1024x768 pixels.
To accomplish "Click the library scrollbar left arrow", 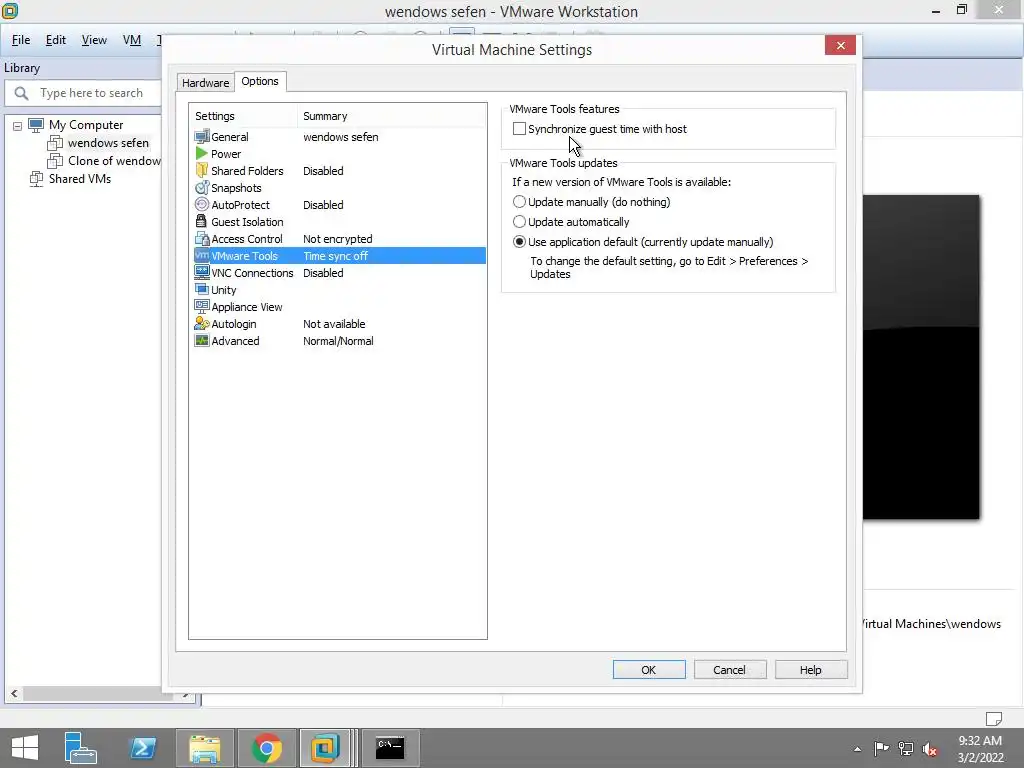I will pos(14,694).
